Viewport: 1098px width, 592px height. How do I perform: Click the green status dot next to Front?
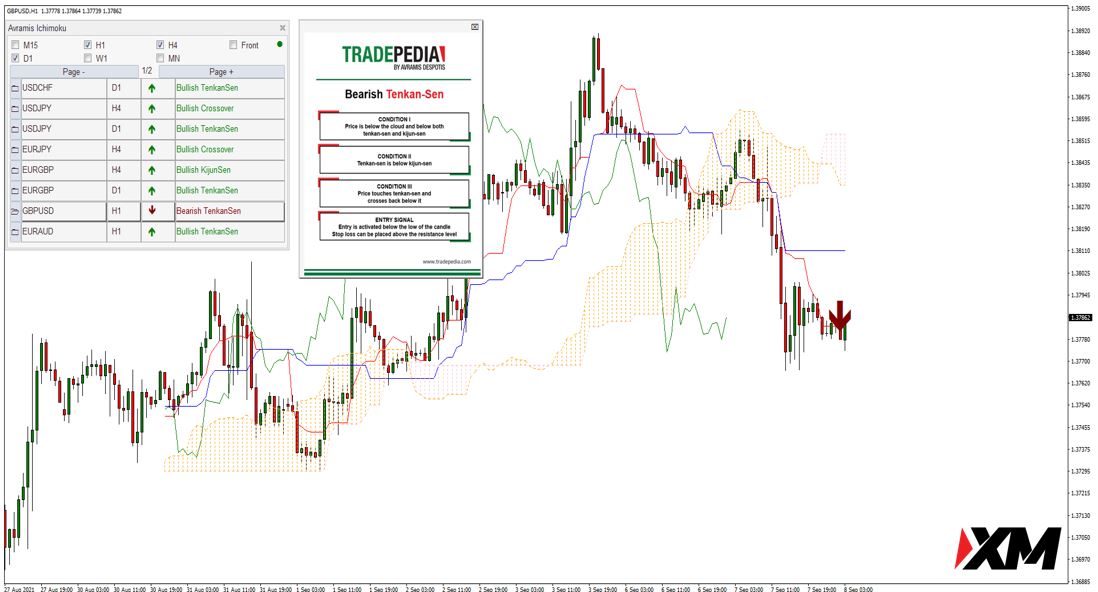click(x=279, y=44)
